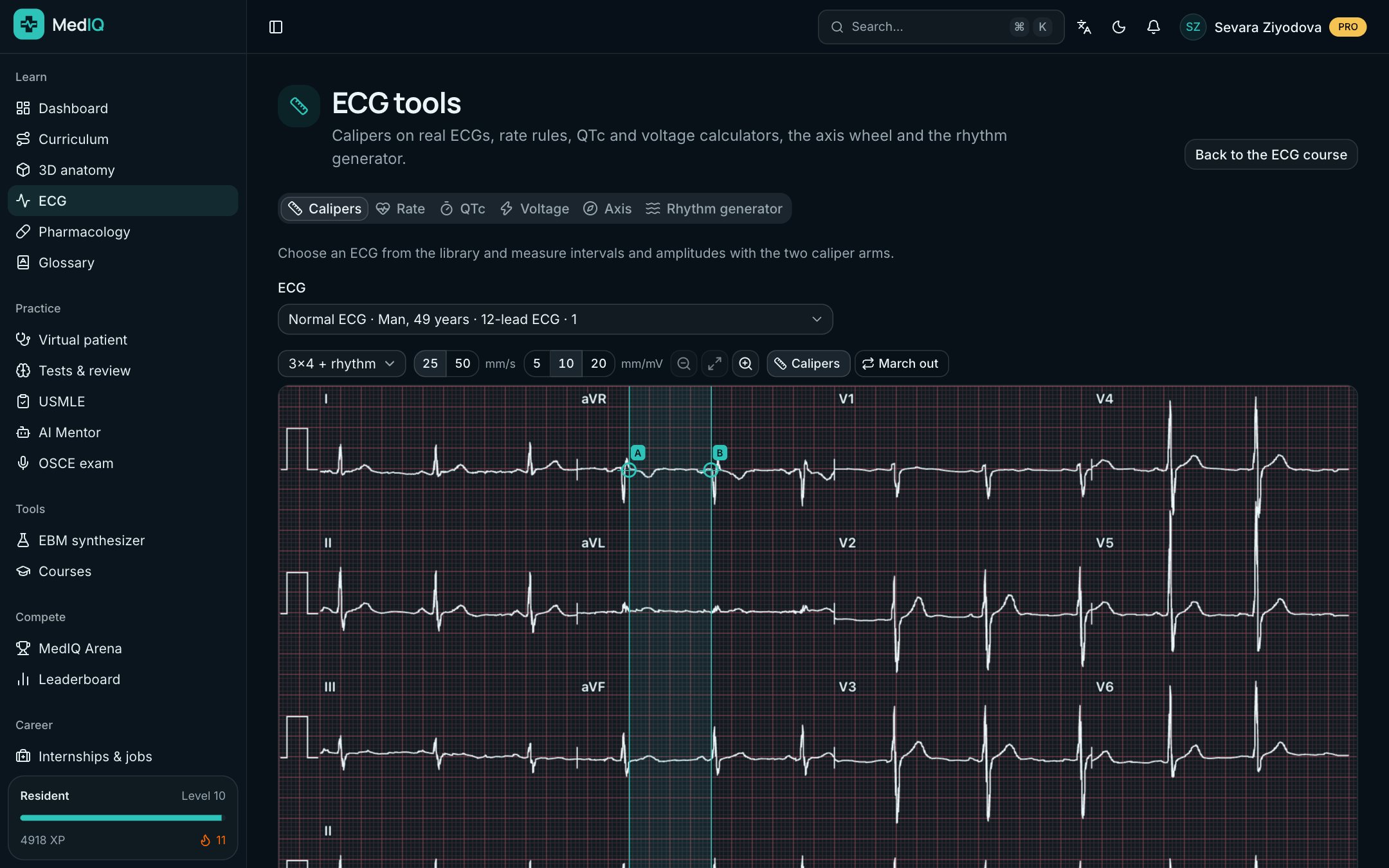This screenshot has height=868, width=1389.
Task: Set gain to 20 mm/mV
Action: point(599,364)
